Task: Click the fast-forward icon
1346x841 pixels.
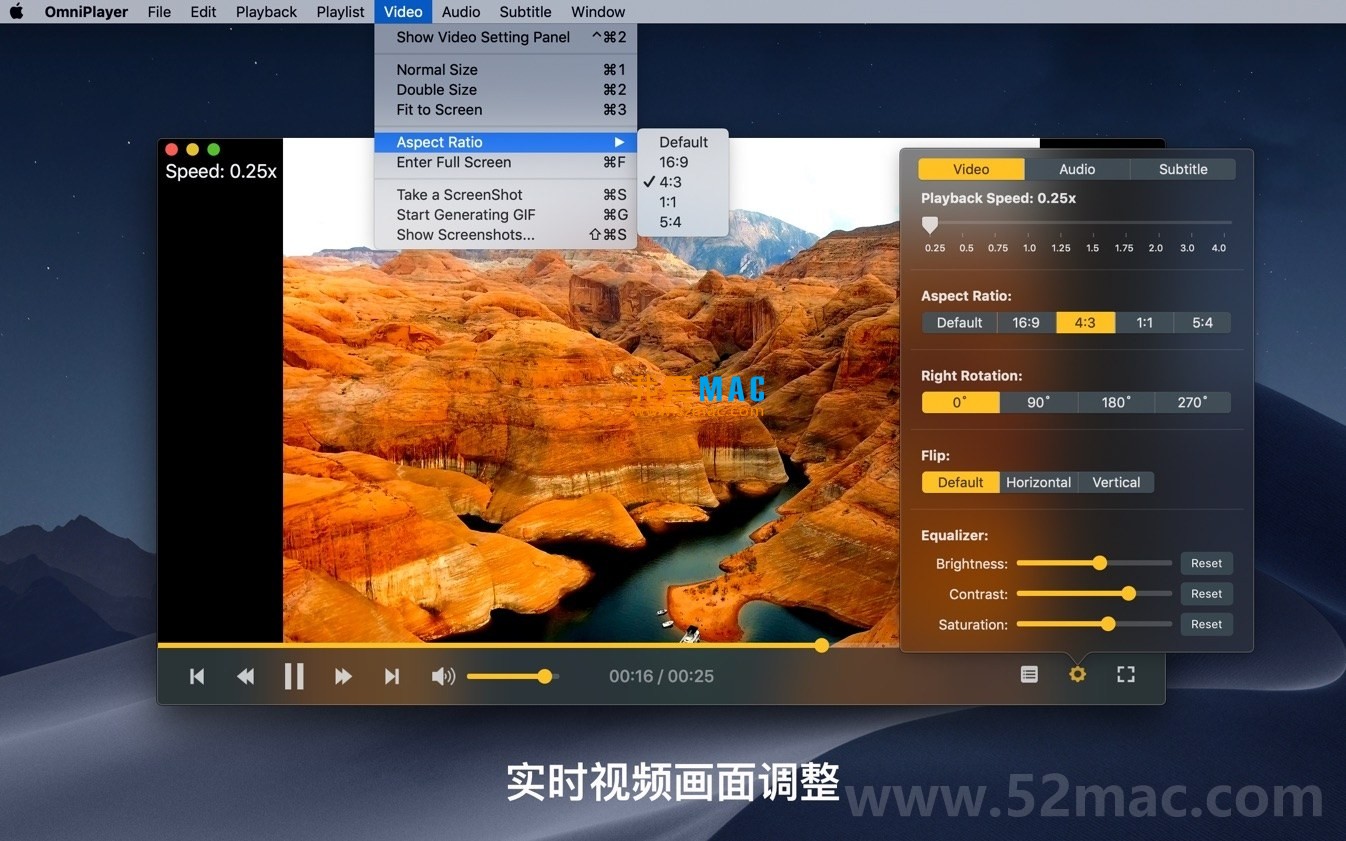Action: (343, 676)
